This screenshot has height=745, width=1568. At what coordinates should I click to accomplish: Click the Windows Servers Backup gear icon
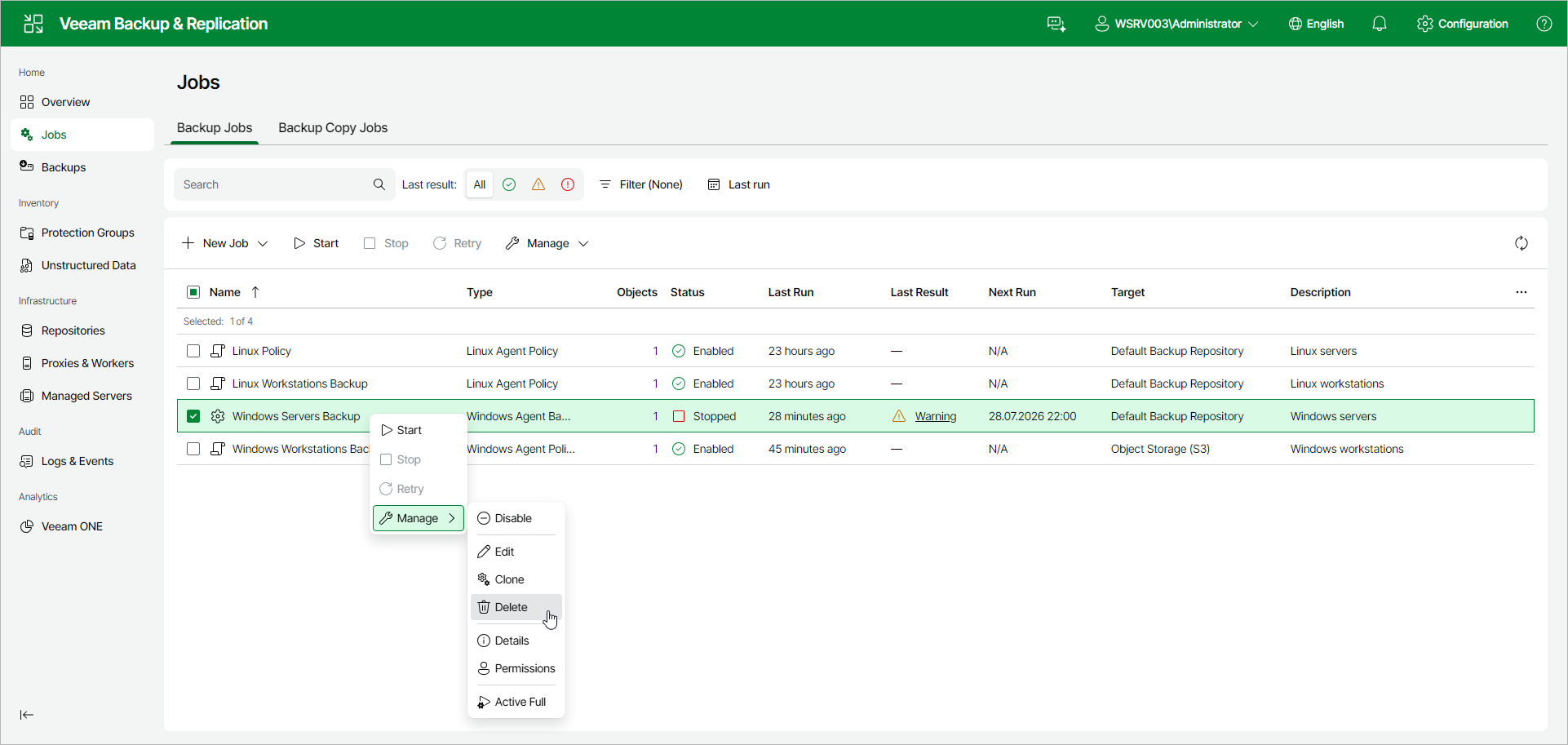click(x=218, y=416)
